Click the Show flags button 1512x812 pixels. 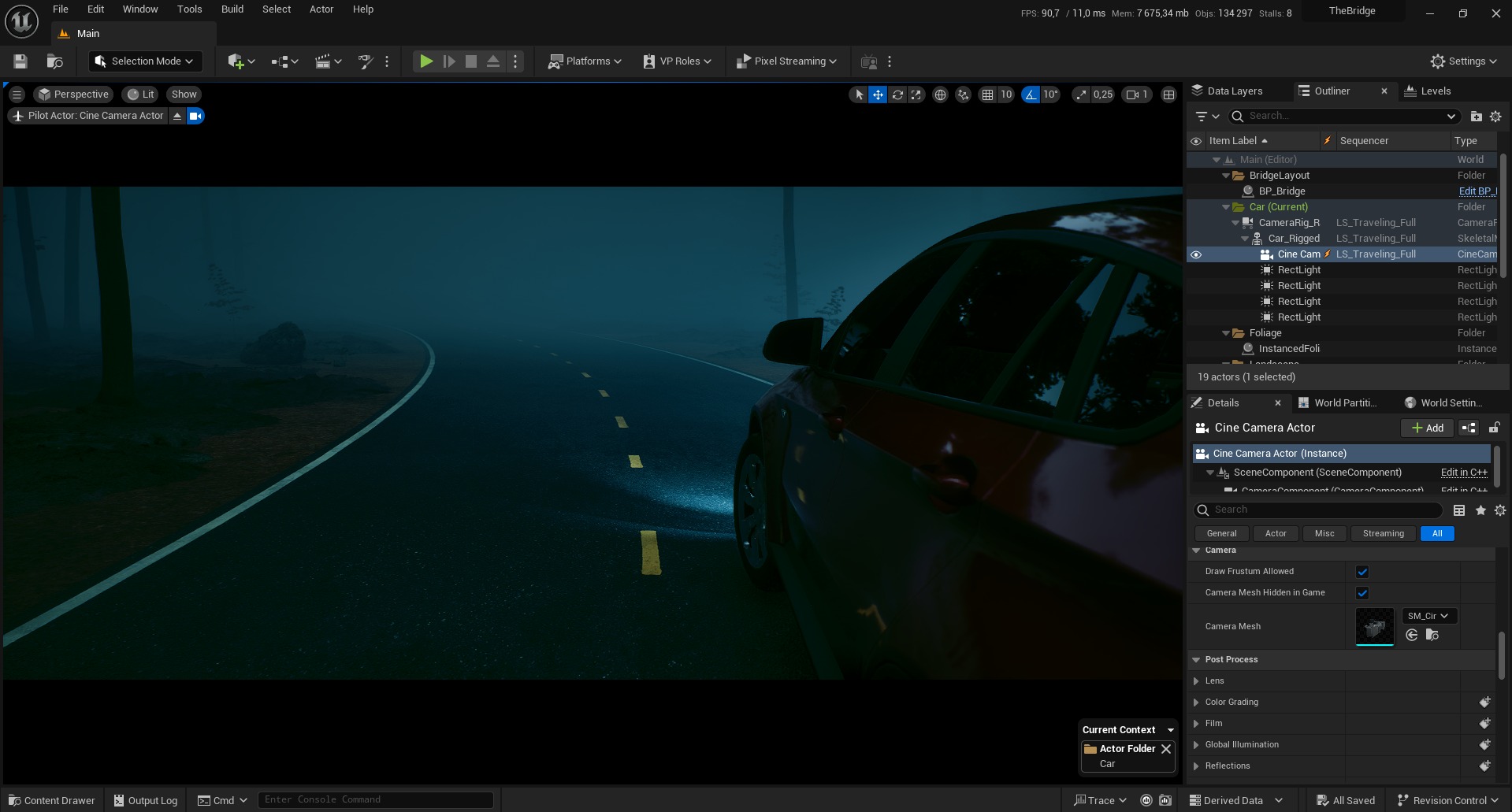[x=184, y=95]
